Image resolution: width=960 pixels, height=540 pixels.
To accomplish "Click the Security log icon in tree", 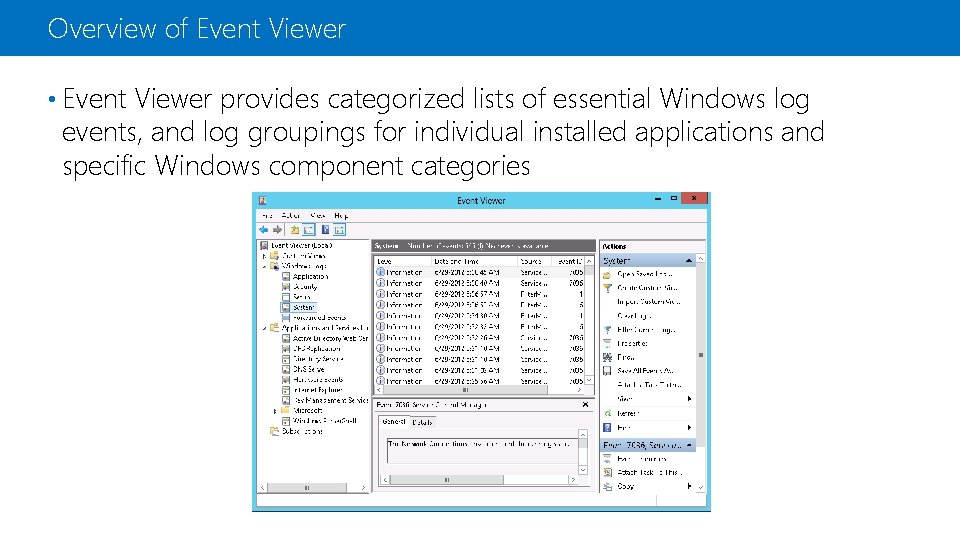I will (x=285, y=287).
